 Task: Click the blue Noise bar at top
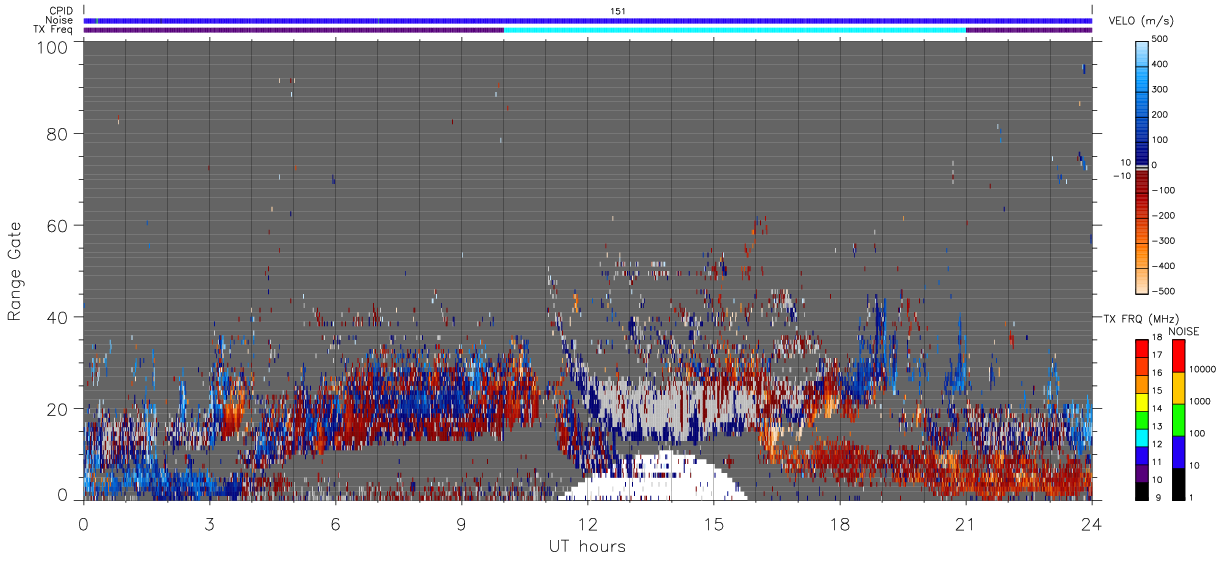click(588, 20)
